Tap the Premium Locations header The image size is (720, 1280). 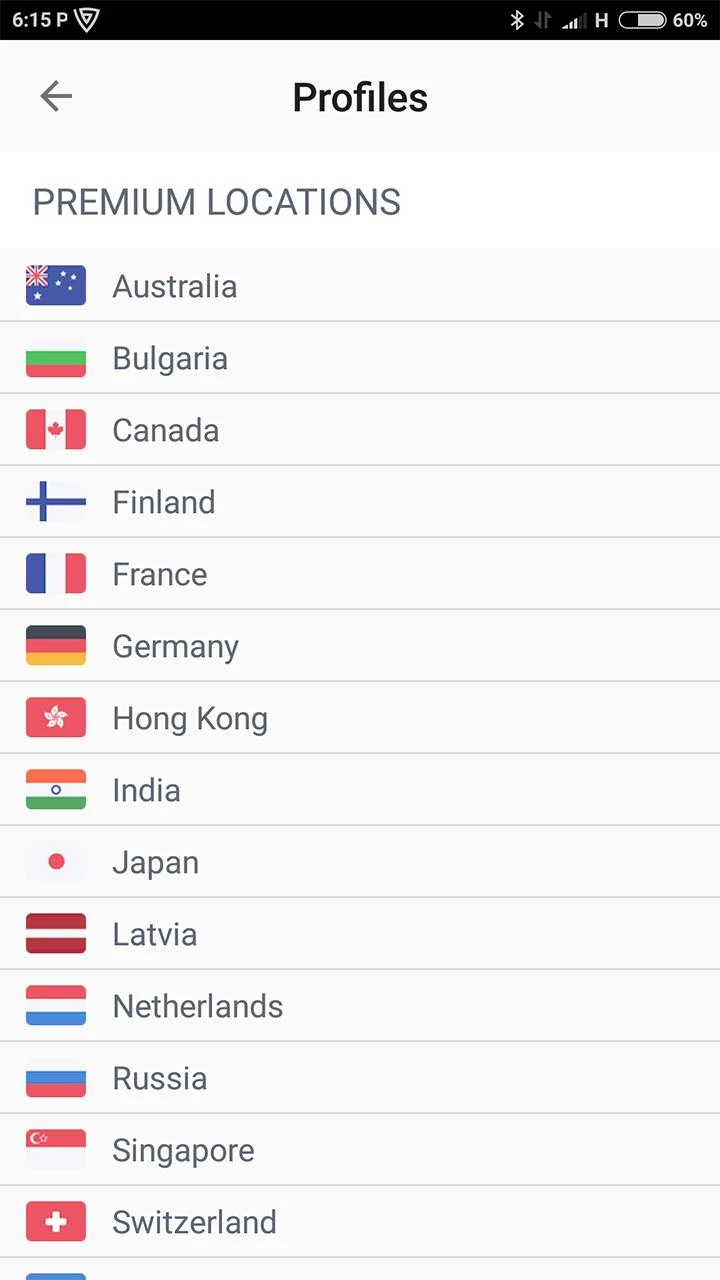click(217, 202)
